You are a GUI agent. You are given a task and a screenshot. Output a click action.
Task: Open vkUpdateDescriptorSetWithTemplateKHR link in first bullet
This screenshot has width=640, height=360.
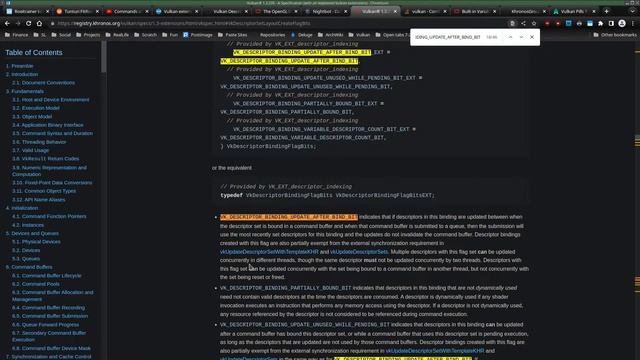pos(269,252)
